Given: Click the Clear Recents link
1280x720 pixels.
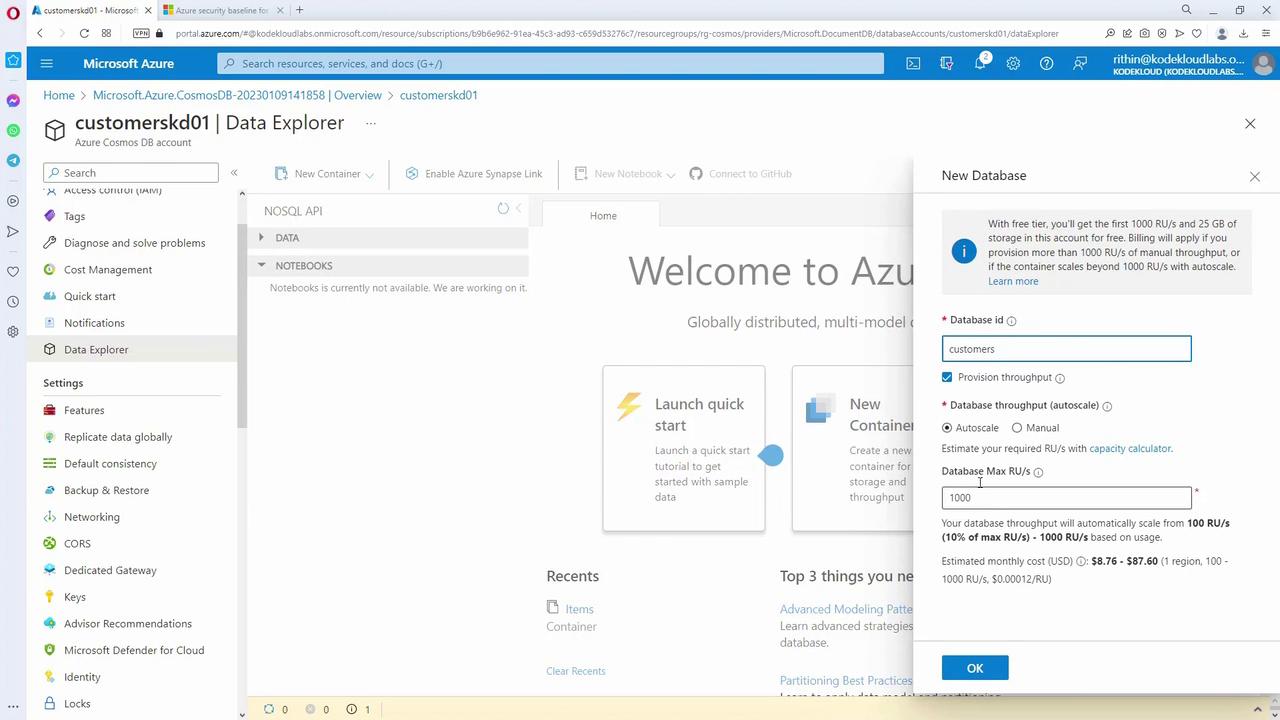Looking at the screenshot, I should click(576, 671).
